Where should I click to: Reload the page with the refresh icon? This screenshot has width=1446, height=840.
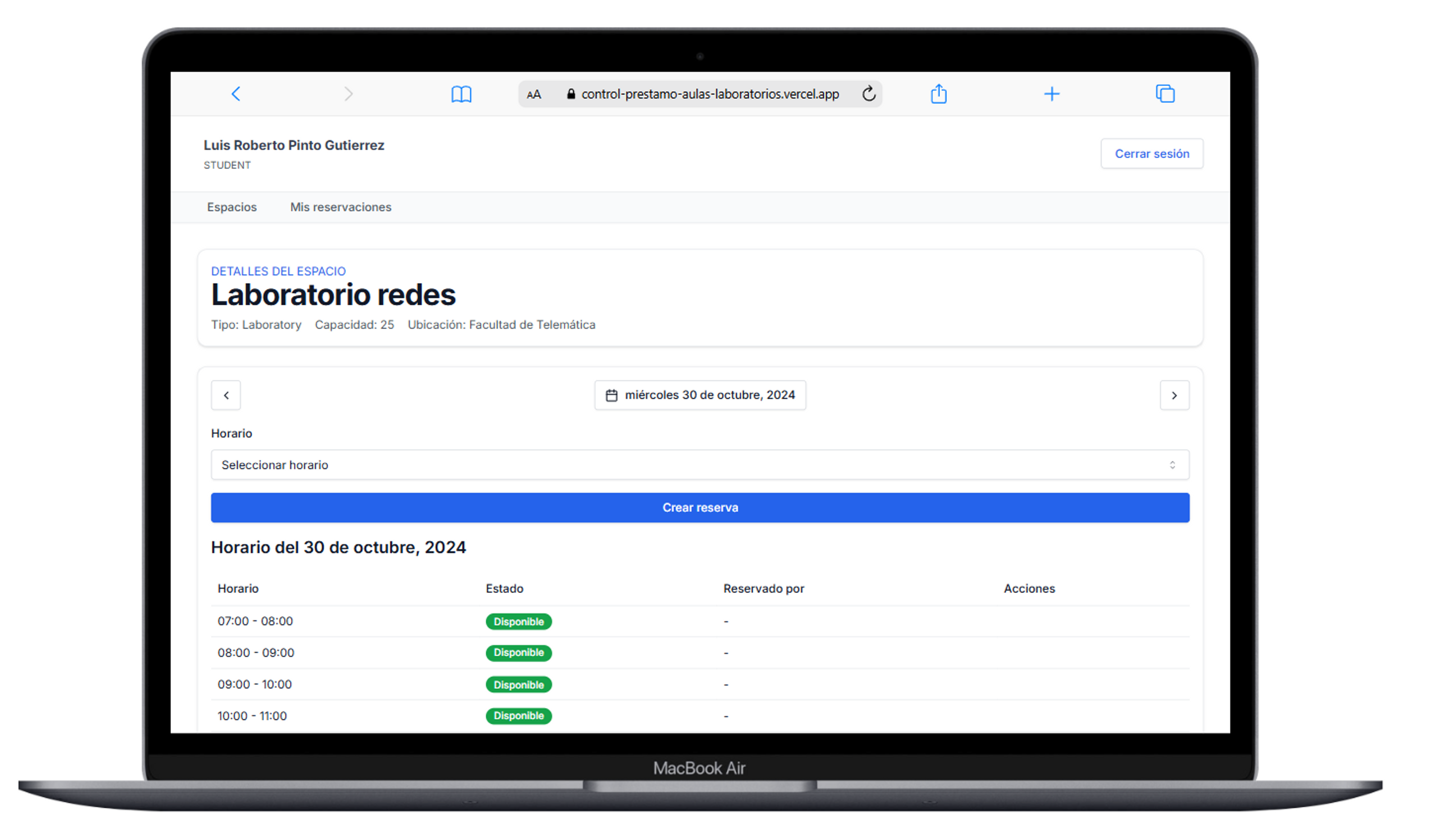click(868, 93)
